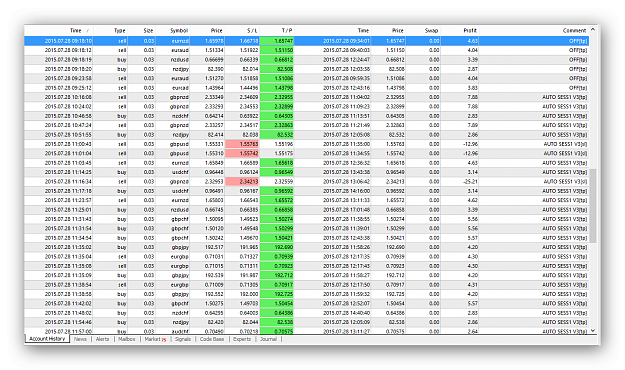This screenshot has height=370, width=625.
Task: Open the Account History tab
Action: [47, 339]
